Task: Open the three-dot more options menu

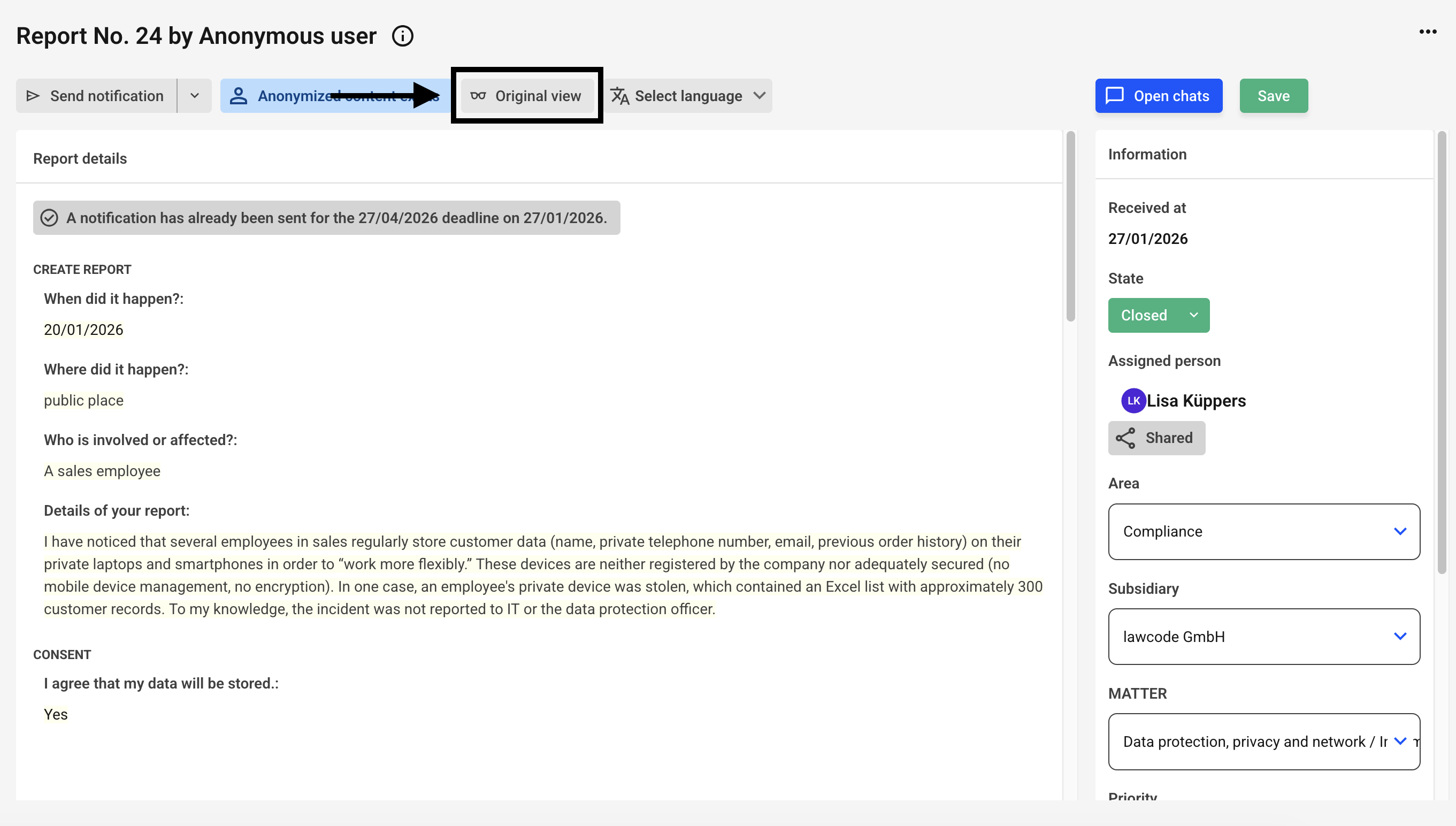Action: coord(1427,32)
